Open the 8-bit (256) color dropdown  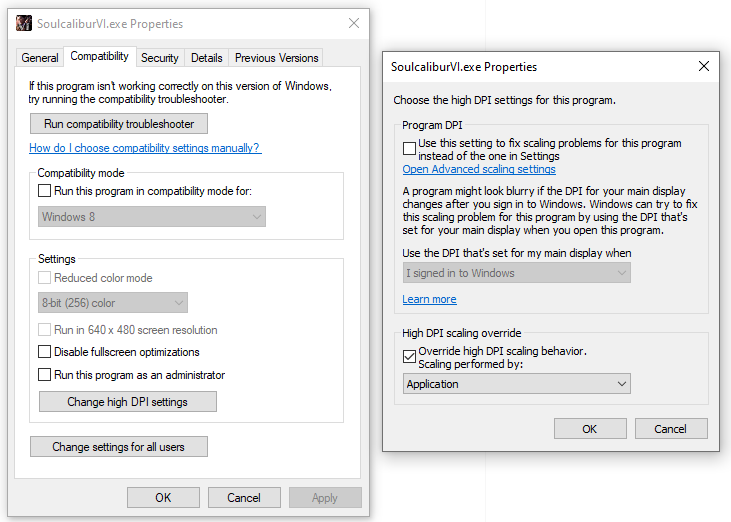(x=113, y=303)
